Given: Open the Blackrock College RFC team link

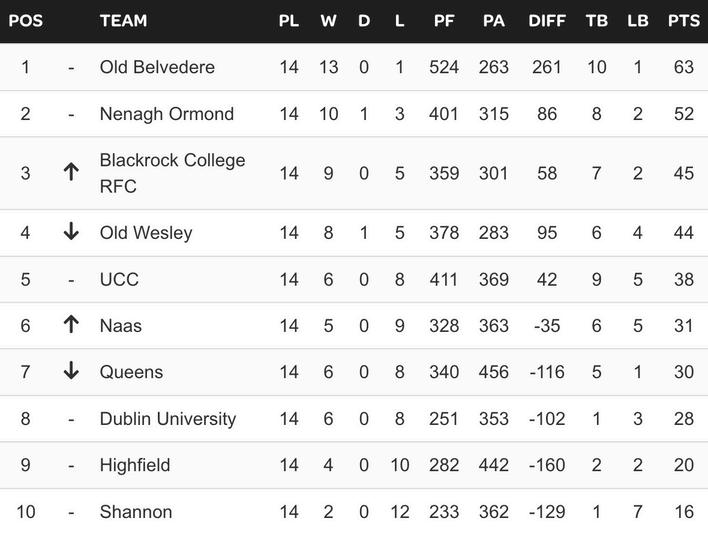Looking at the screenshot, I should [172, 173].
